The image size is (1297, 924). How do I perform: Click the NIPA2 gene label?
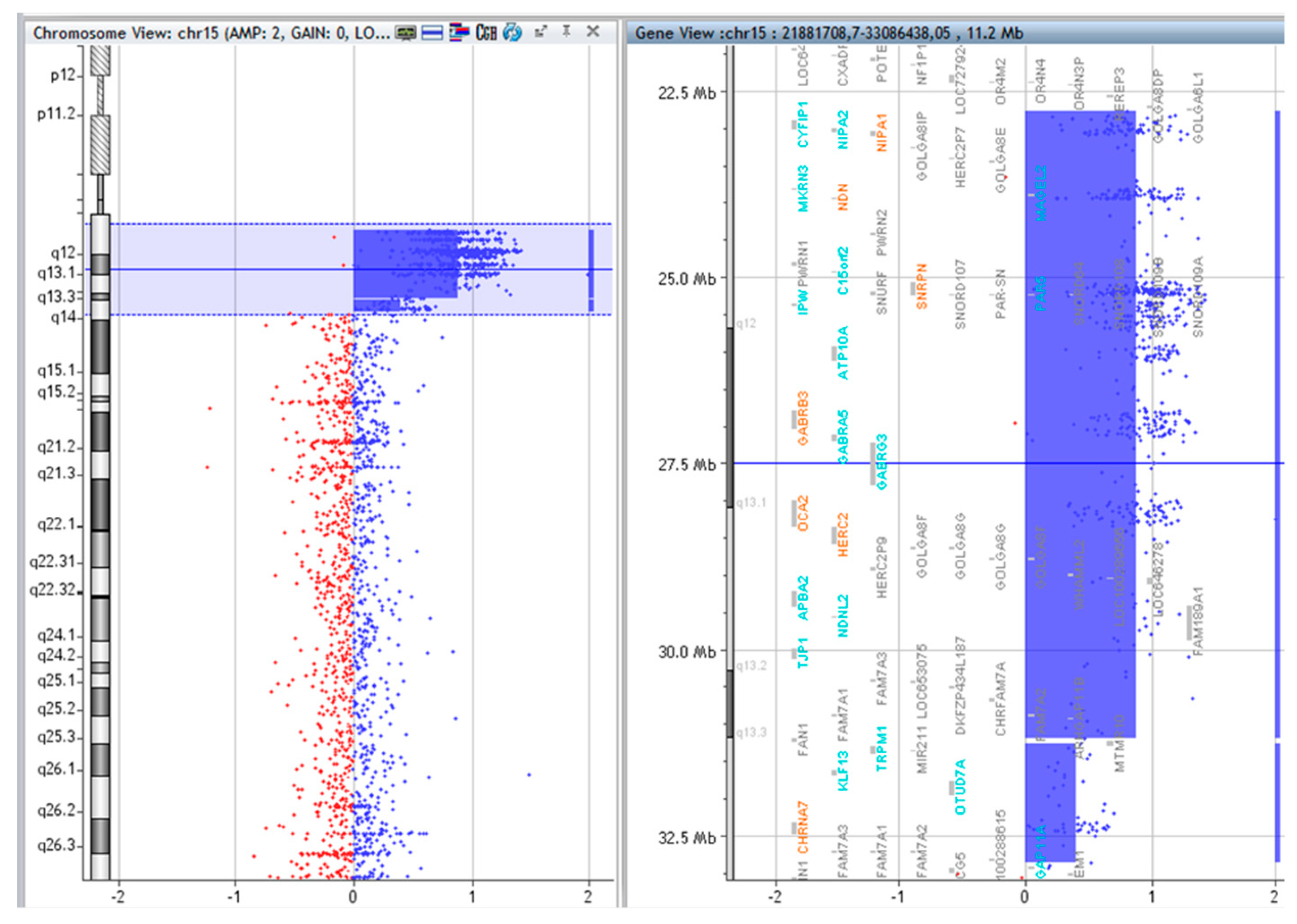click(843, 130)
